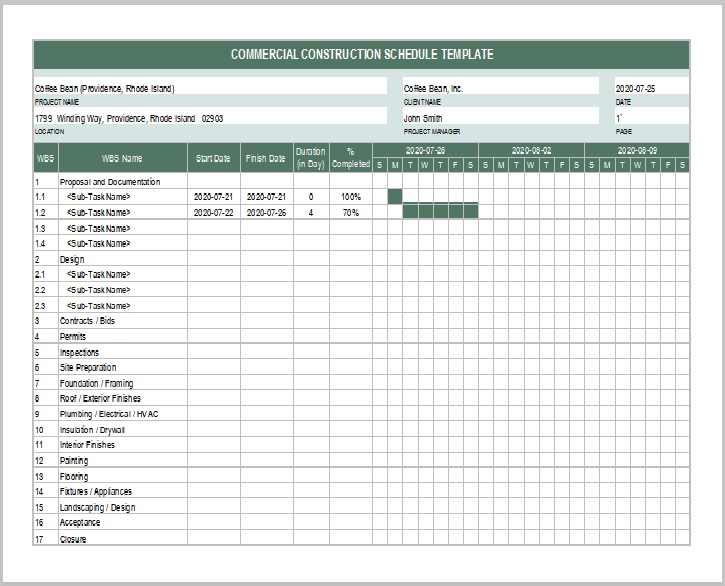
Task: Click the Commercial Construction Schedule Template title
Action: [362, 54]
